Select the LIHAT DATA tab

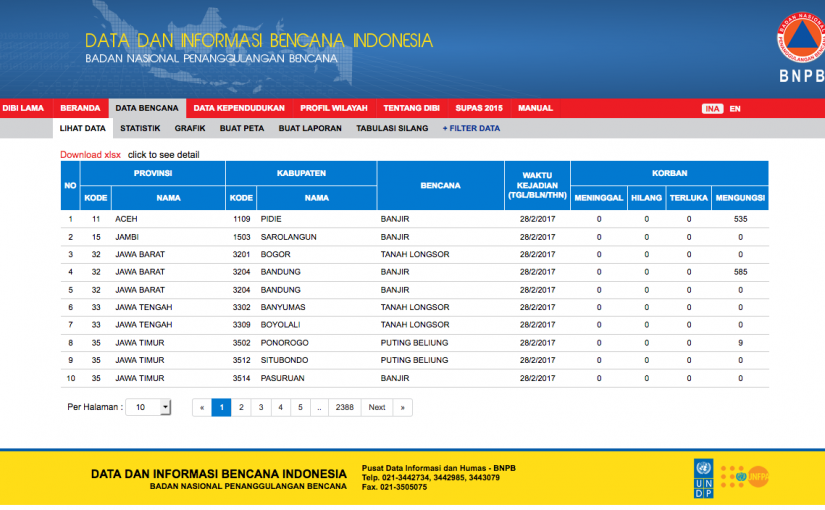point(83,128)
